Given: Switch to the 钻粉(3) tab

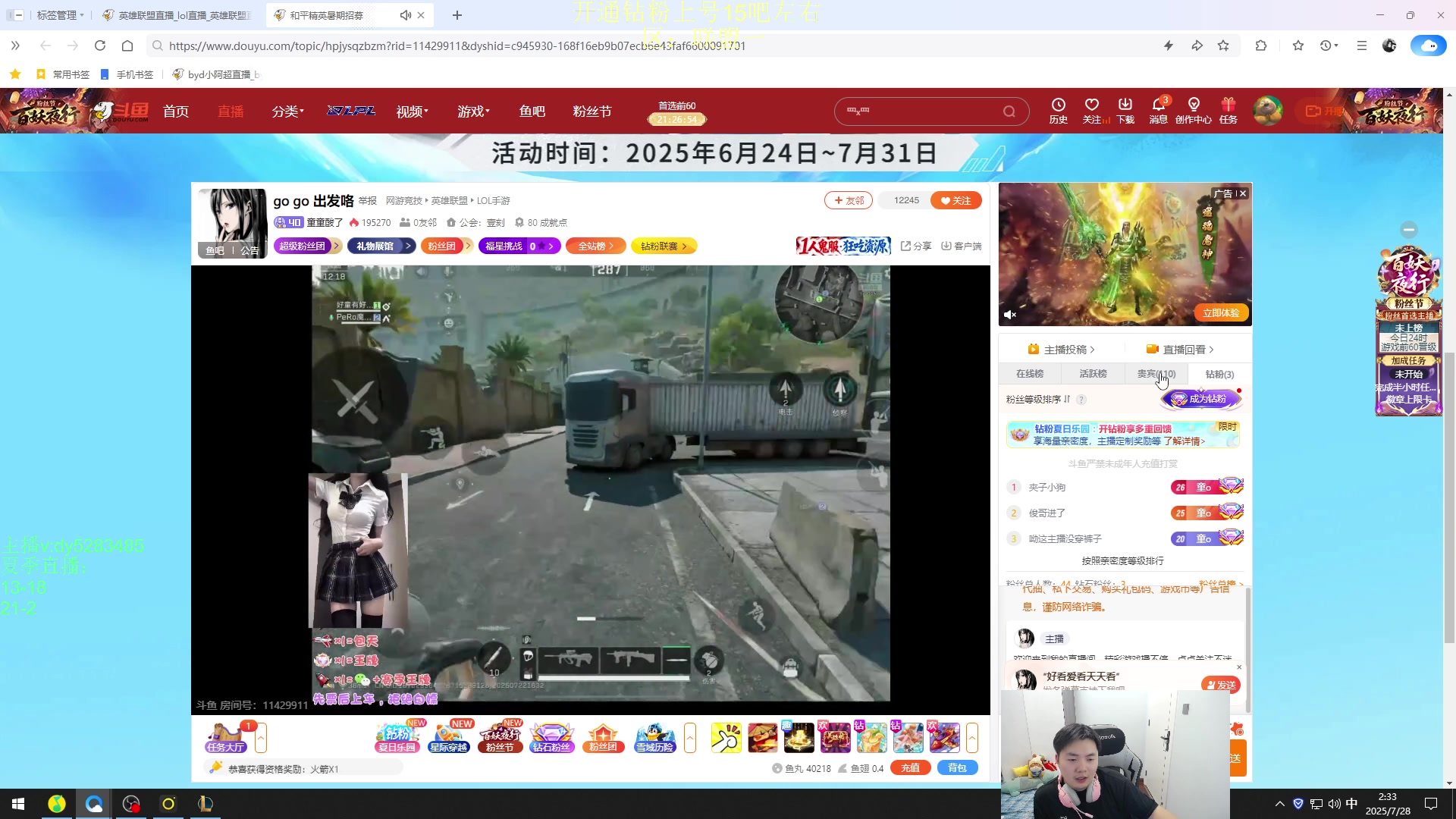Looking at the screenshot, I should pos(1220,374).
